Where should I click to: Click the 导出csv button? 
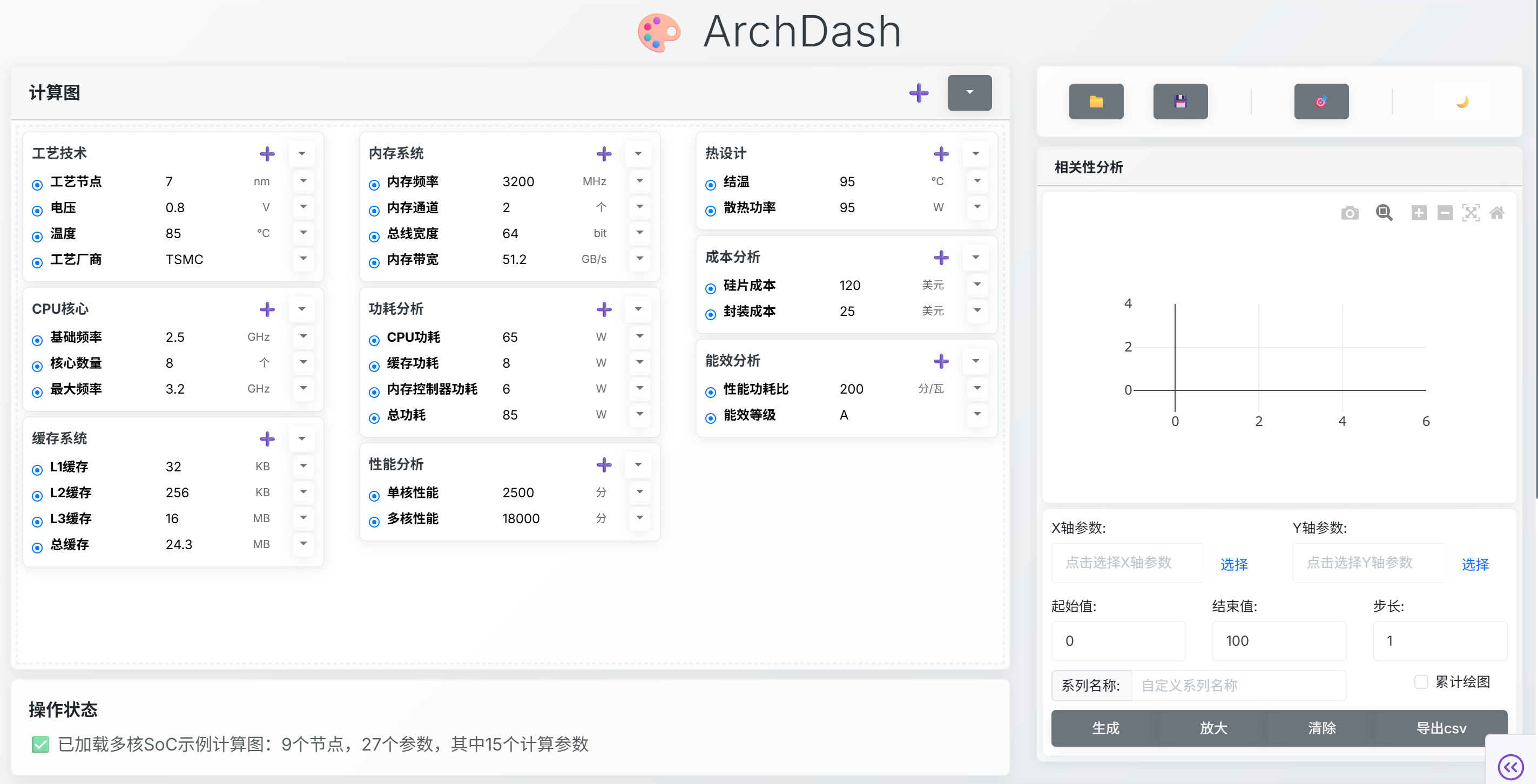point(1441,728)
